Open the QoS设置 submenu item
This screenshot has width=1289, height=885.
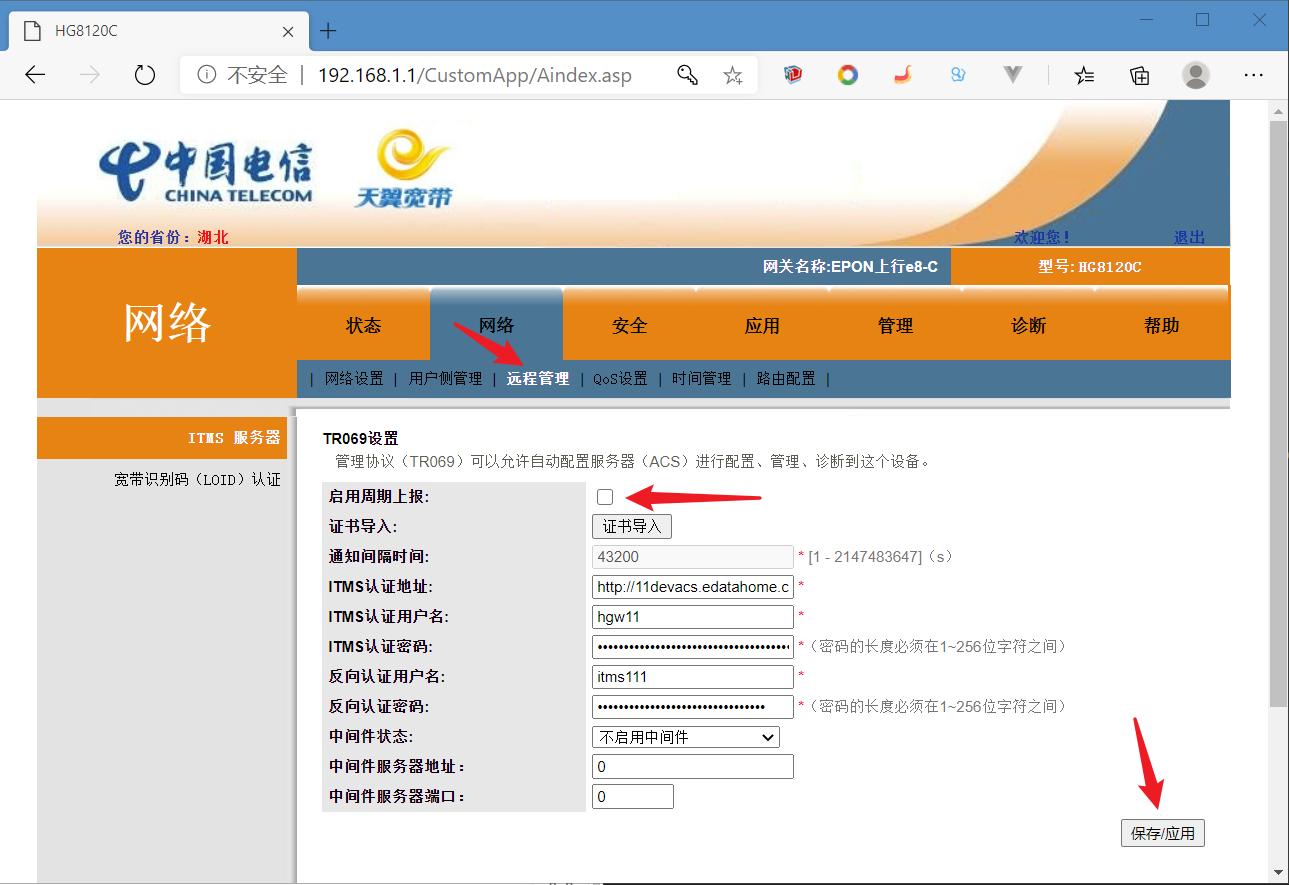click(618, 379)
